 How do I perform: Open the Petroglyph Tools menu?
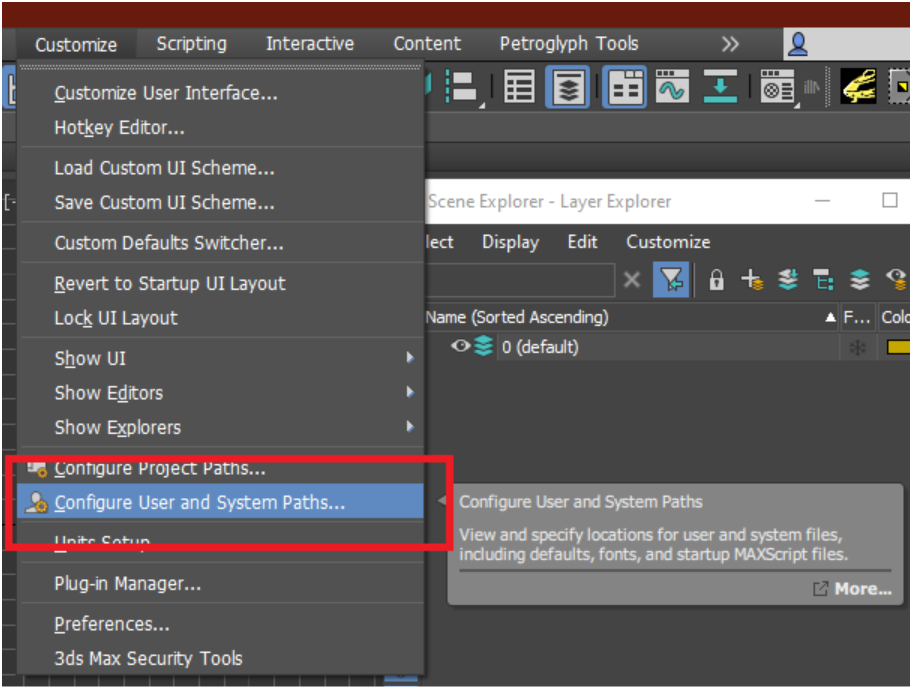pyautogui.click(x=569, y=44)
